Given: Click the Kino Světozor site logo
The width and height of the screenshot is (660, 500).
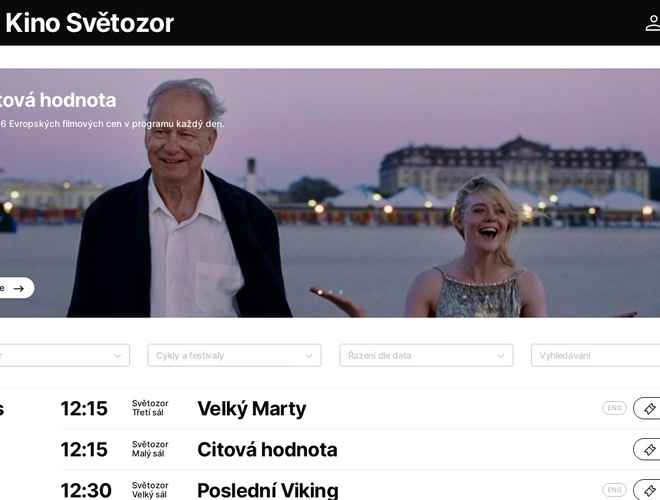Looking at the screenshot, I should pos(89,23).
